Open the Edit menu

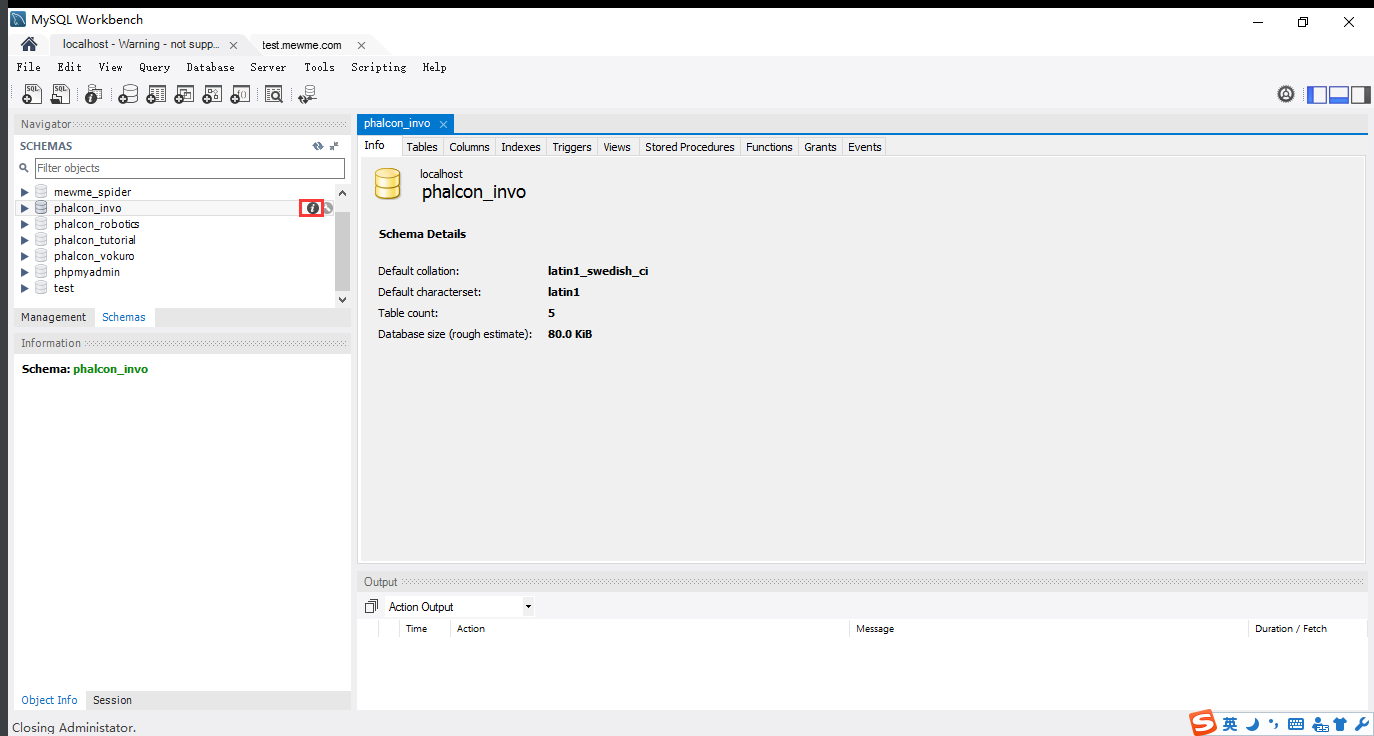[69, 67]
